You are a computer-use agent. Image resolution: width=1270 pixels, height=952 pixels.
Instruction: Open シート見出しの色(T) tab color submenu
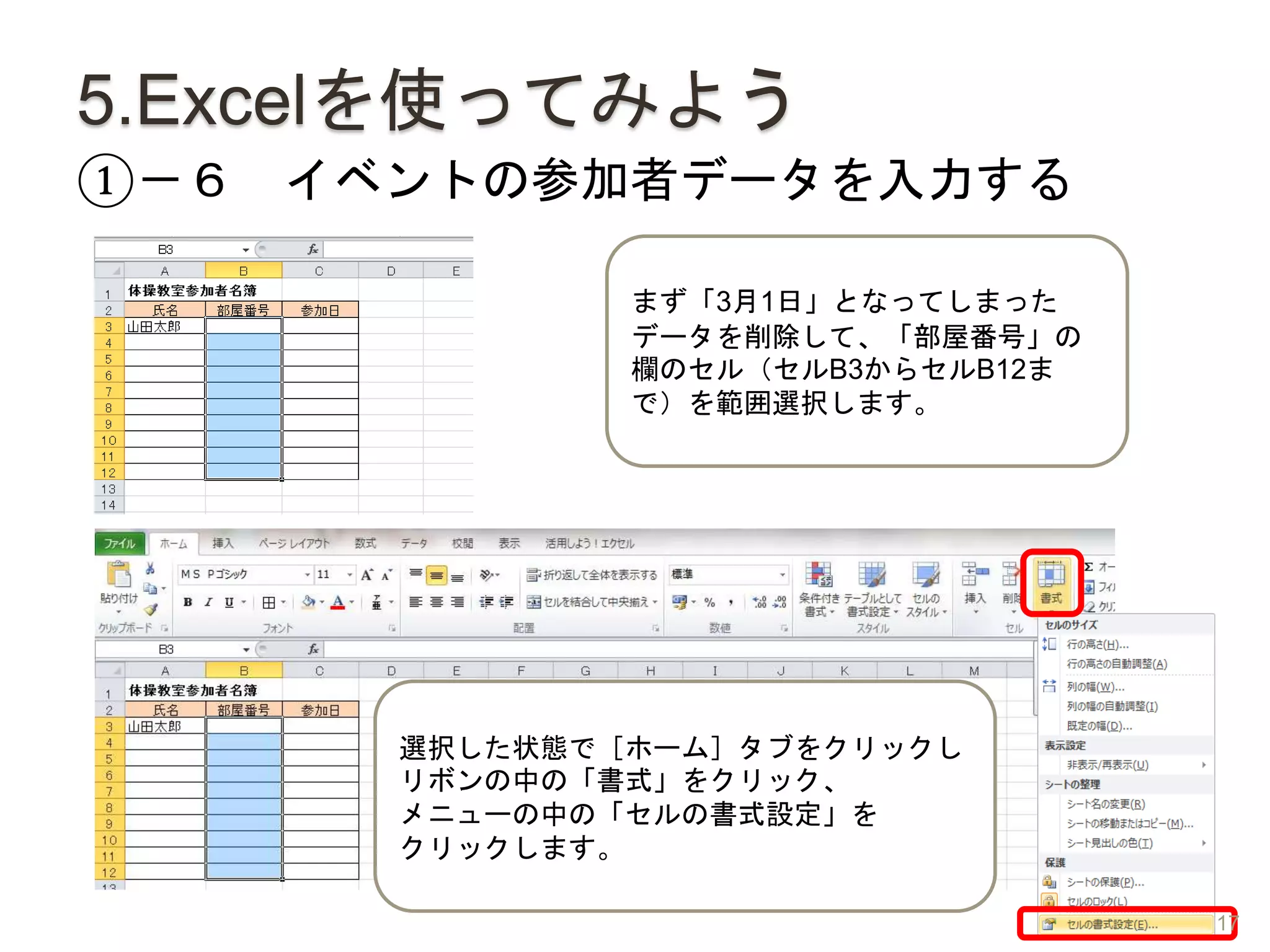click(x=1126, y=843)
